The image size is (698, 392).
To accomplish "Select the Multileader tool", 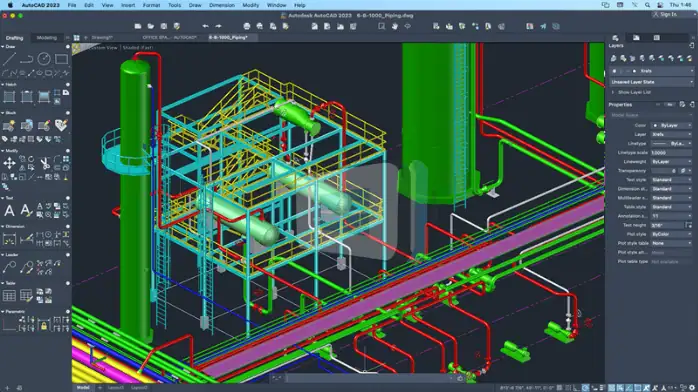I will pyautogui.click(x=9, y=267).
